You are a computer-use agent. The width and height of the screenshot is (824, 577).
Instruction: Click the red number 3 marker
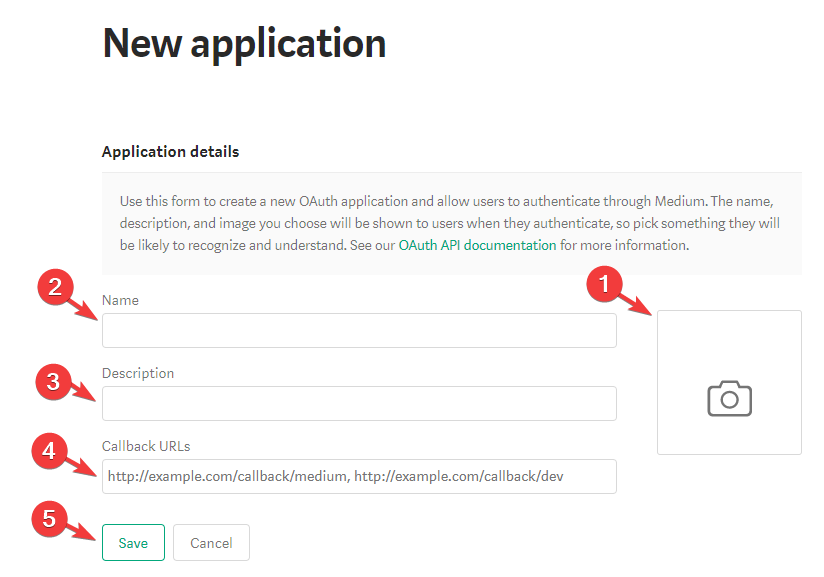[53, 382]
